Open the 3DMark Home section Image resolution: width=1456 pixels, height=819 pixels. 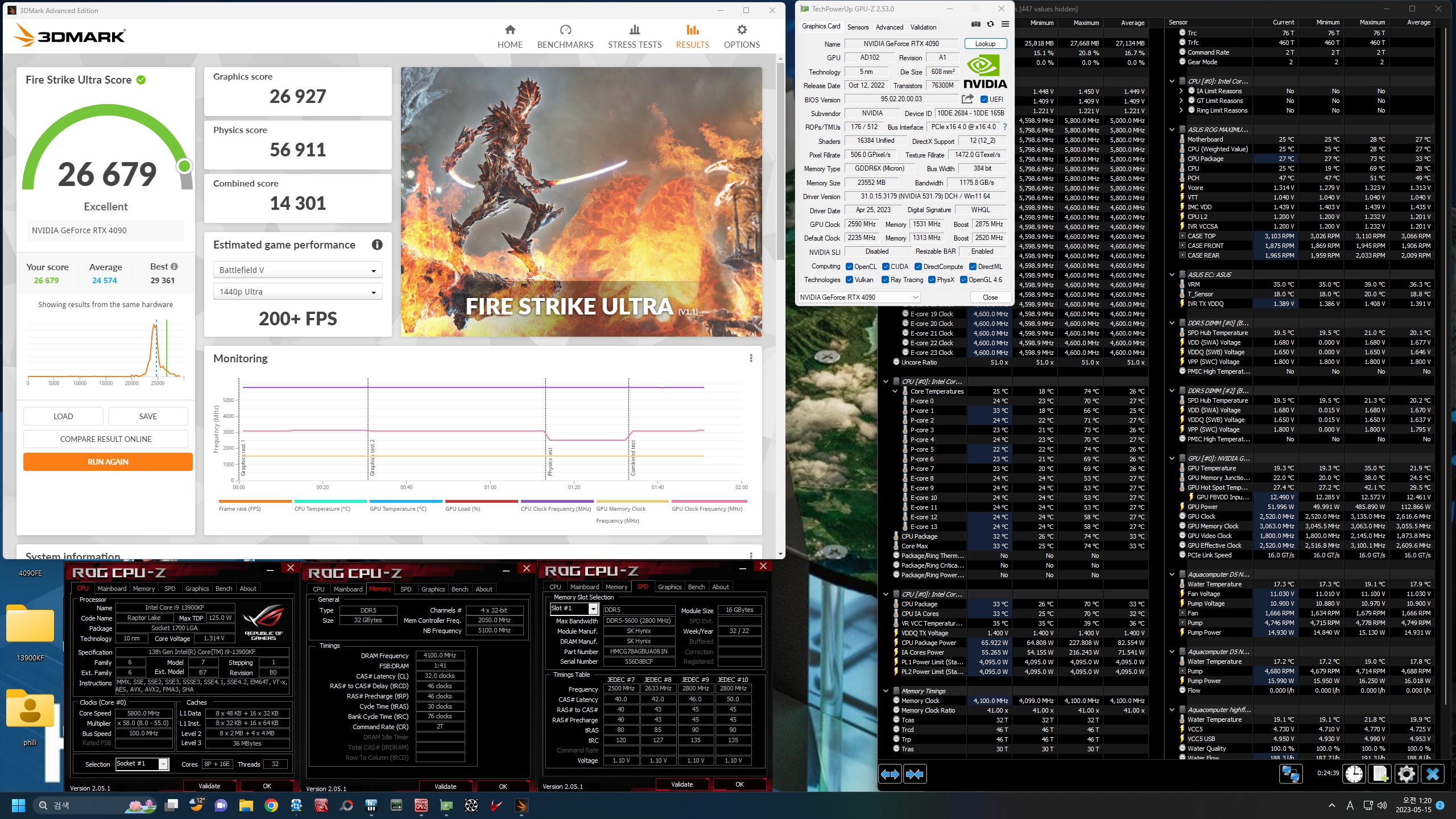coord(510,36)
